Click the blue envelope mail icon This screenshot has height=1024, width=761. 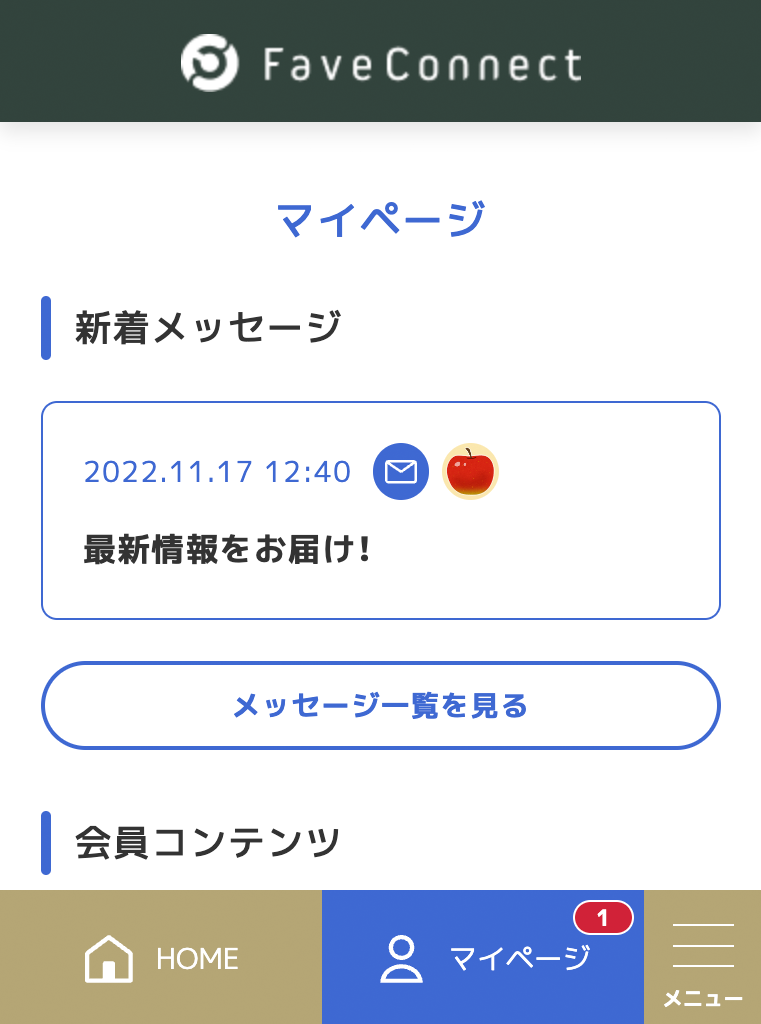coord(401,472)
